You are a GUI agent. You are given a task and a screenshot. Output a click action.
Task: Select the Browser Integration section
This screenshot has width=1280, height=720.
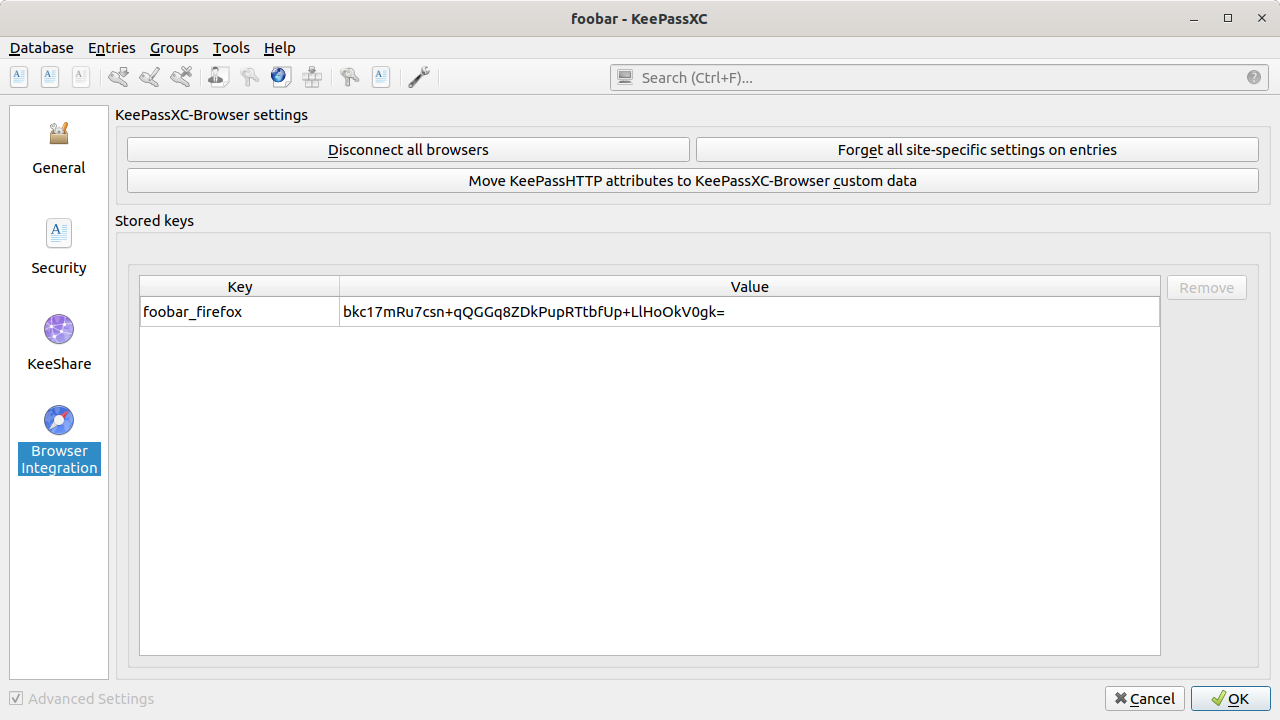click(x=59, y=440)
